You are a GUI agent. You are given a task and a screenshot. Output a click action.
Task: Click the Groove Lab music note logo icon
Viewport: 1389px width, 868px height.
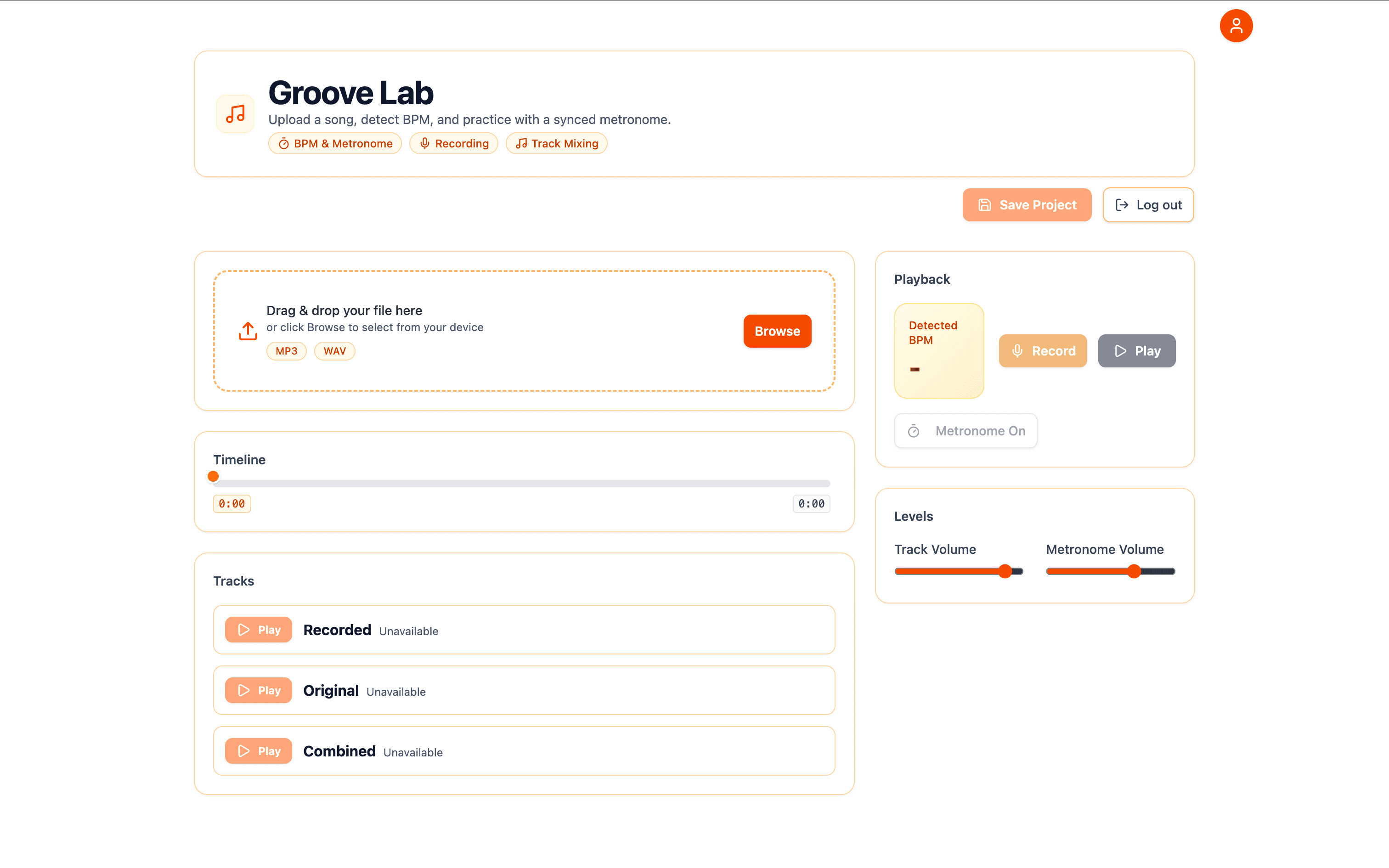[x=235, y=114]
